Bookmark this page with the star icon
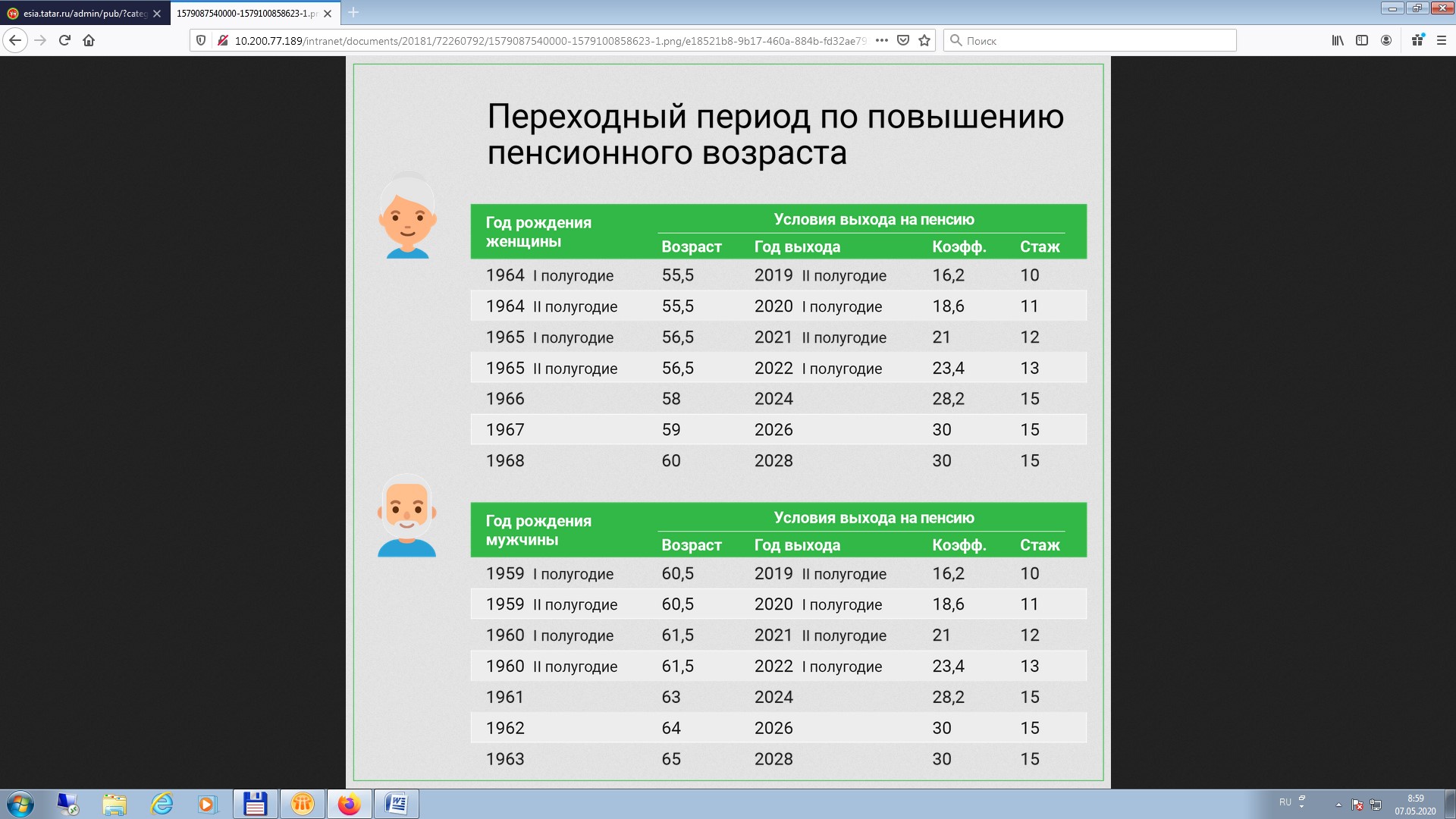Screen dimensions: 1456x819 click(924, 40)
